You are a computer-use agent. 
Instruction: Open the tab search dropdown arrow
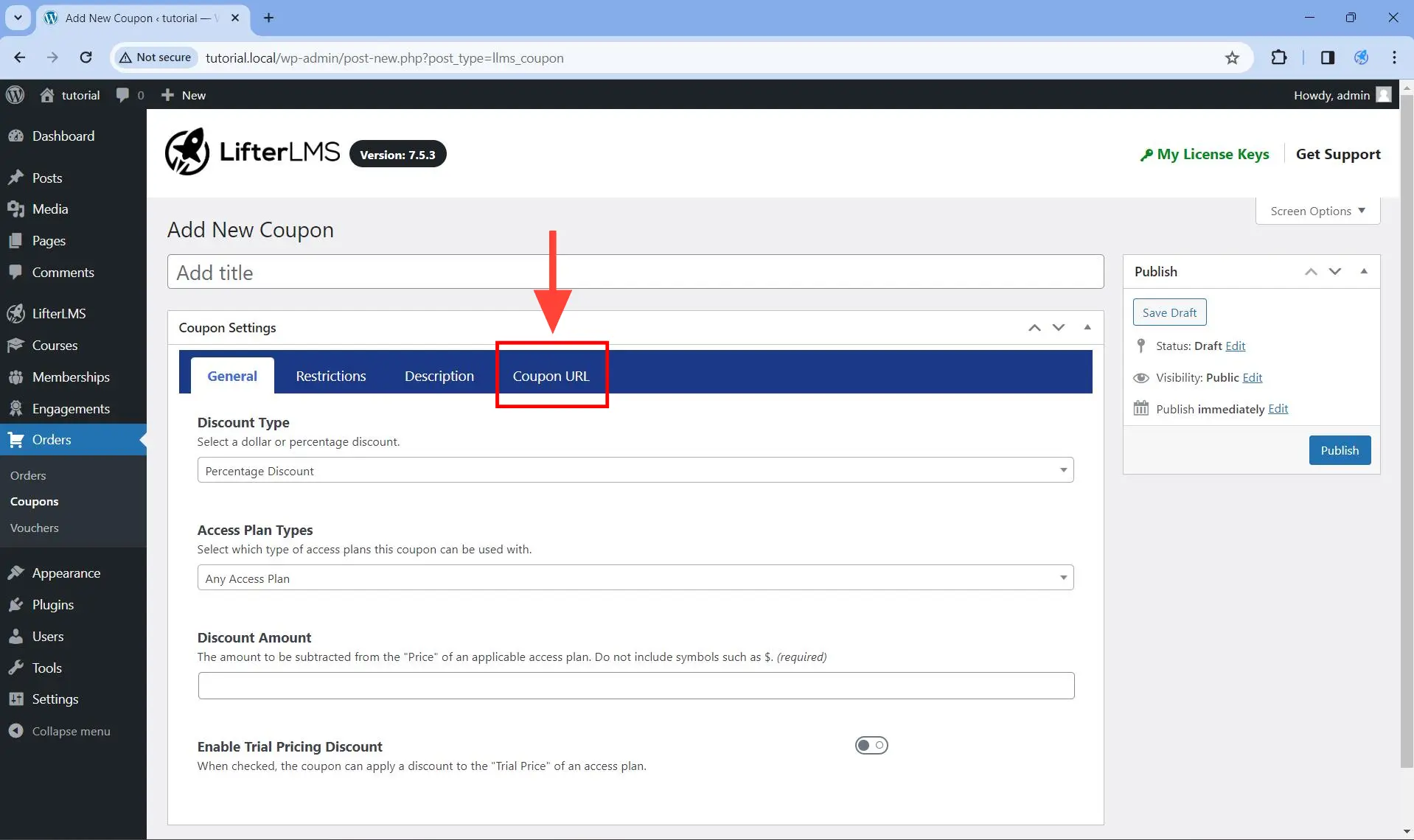18,18
